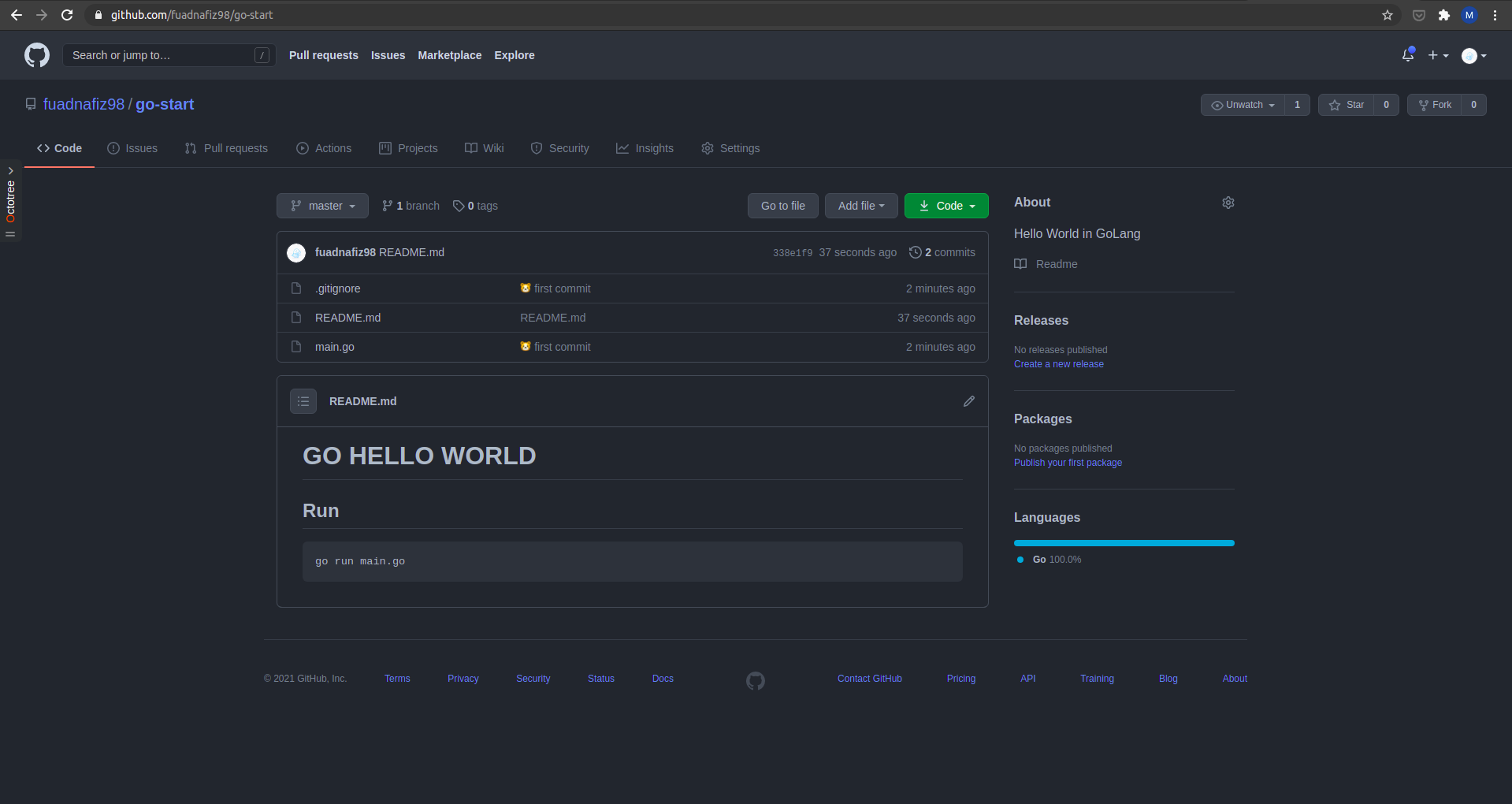The image size is (1512, 804).
Task: Expand the Add file dropdown
Action: point(861,206)
